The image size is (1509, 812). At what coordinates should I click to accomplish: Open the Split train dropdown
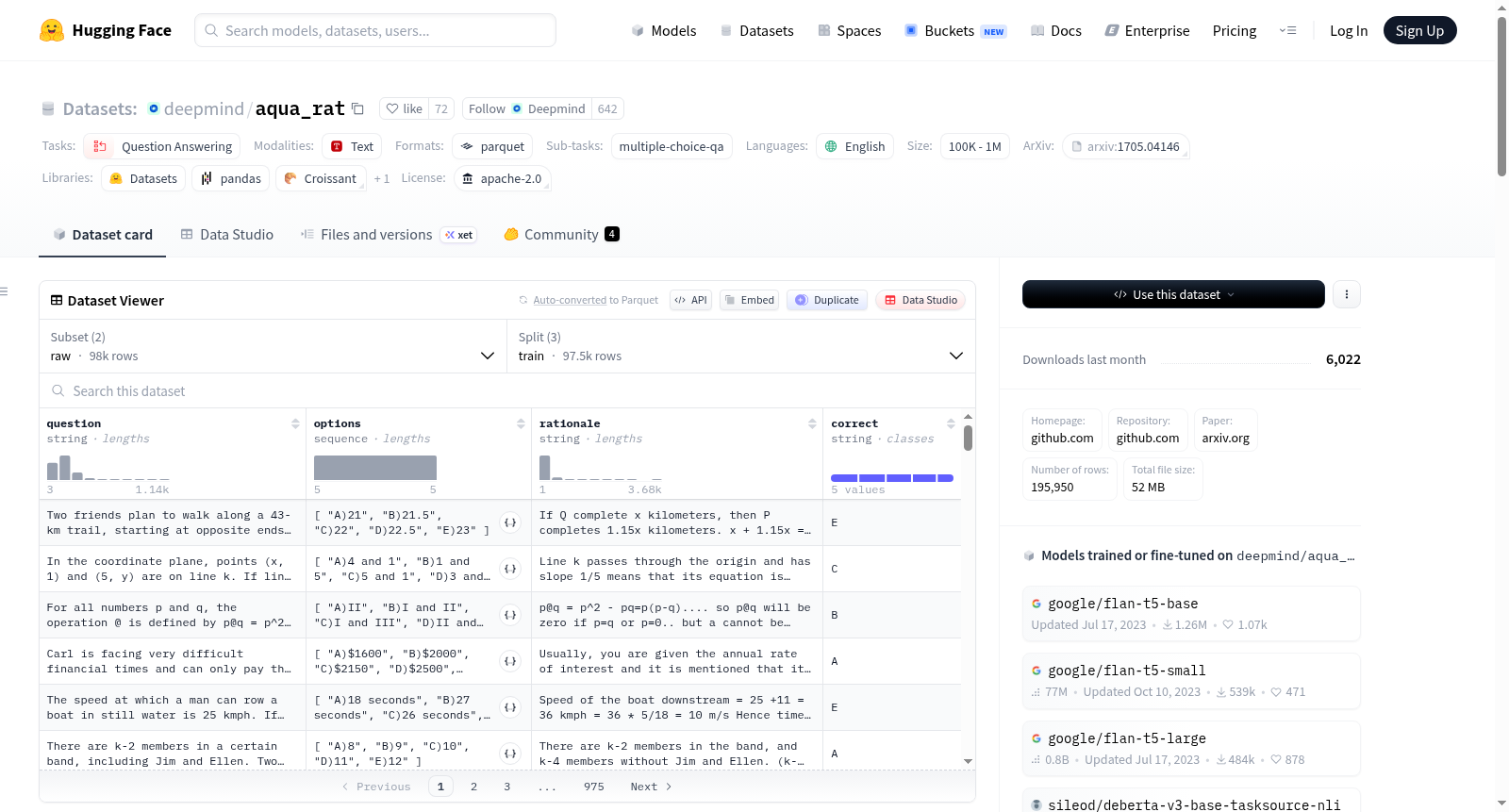[740, 346]
